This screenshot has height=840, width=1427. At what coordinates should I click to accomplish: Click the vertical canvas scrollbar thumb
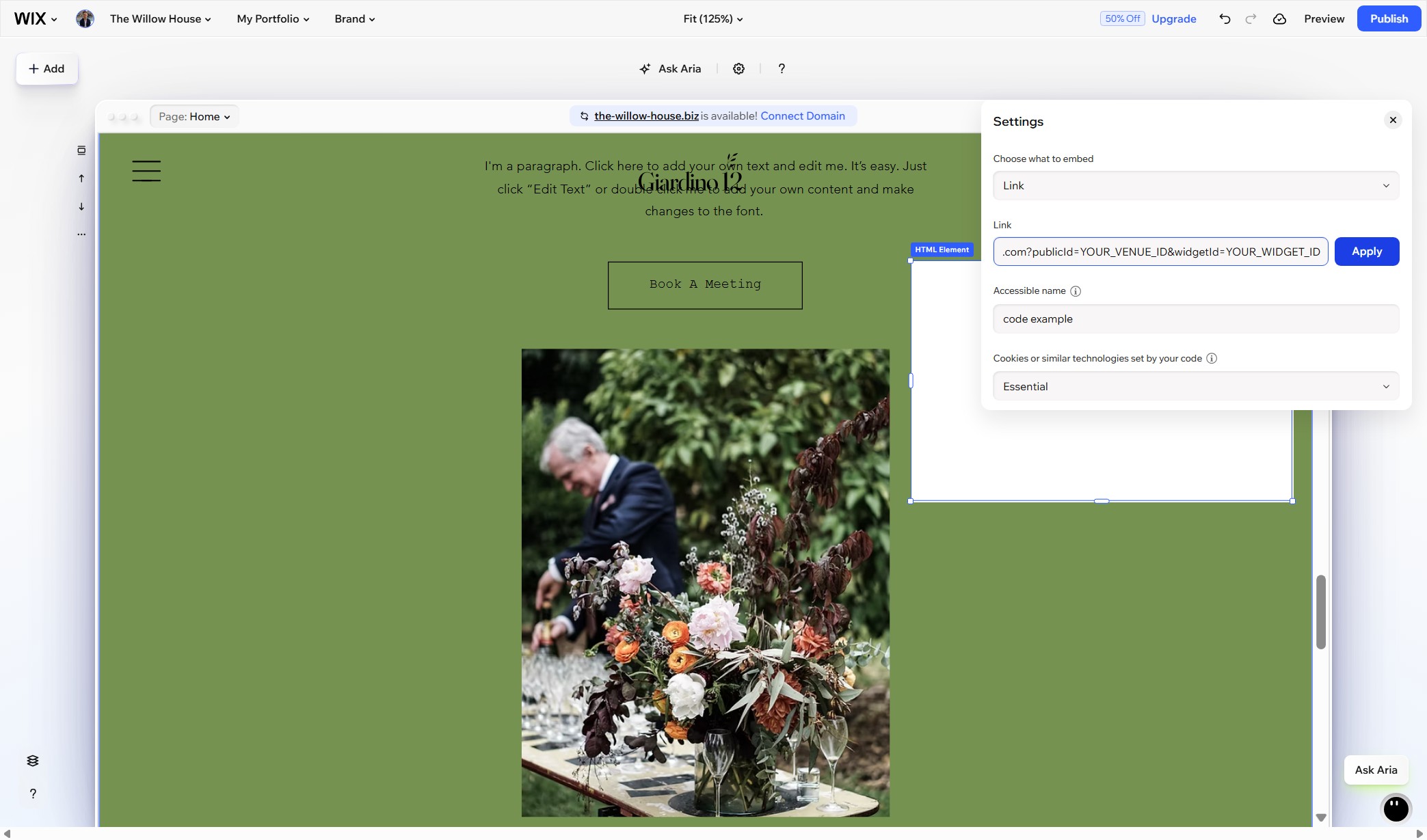click(x=1321, y=612)
